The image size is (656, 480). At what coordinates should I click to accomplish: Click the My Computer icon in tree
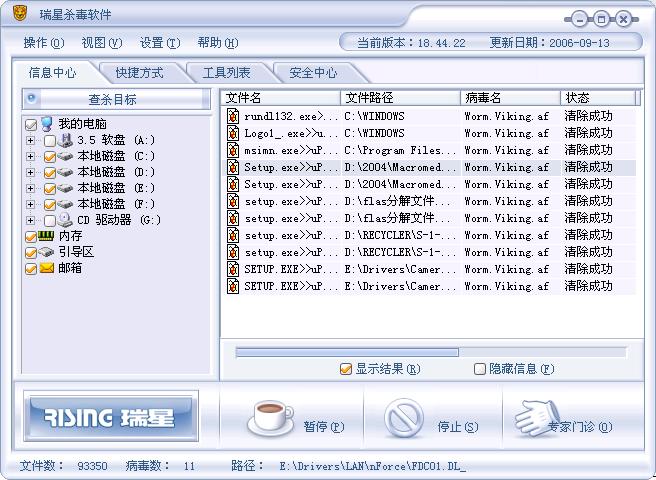click(47, 124)
